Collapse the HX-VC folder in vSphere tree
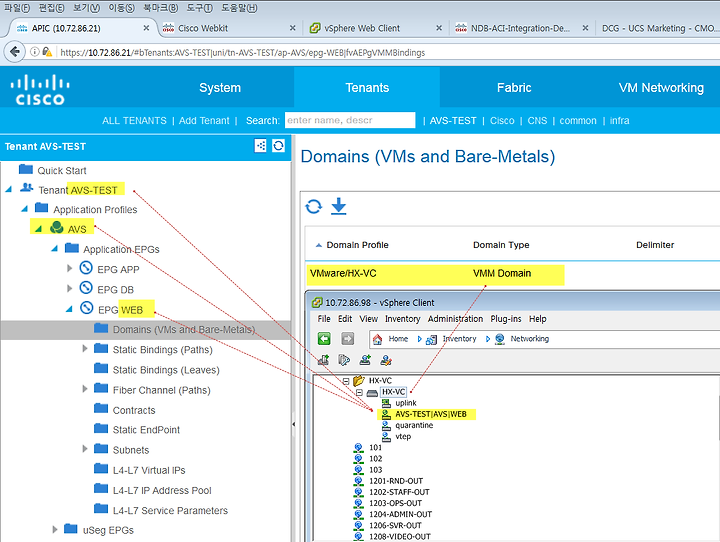Image resolution: width=720 pixels, height=542 pixels. tap(346, 381)
